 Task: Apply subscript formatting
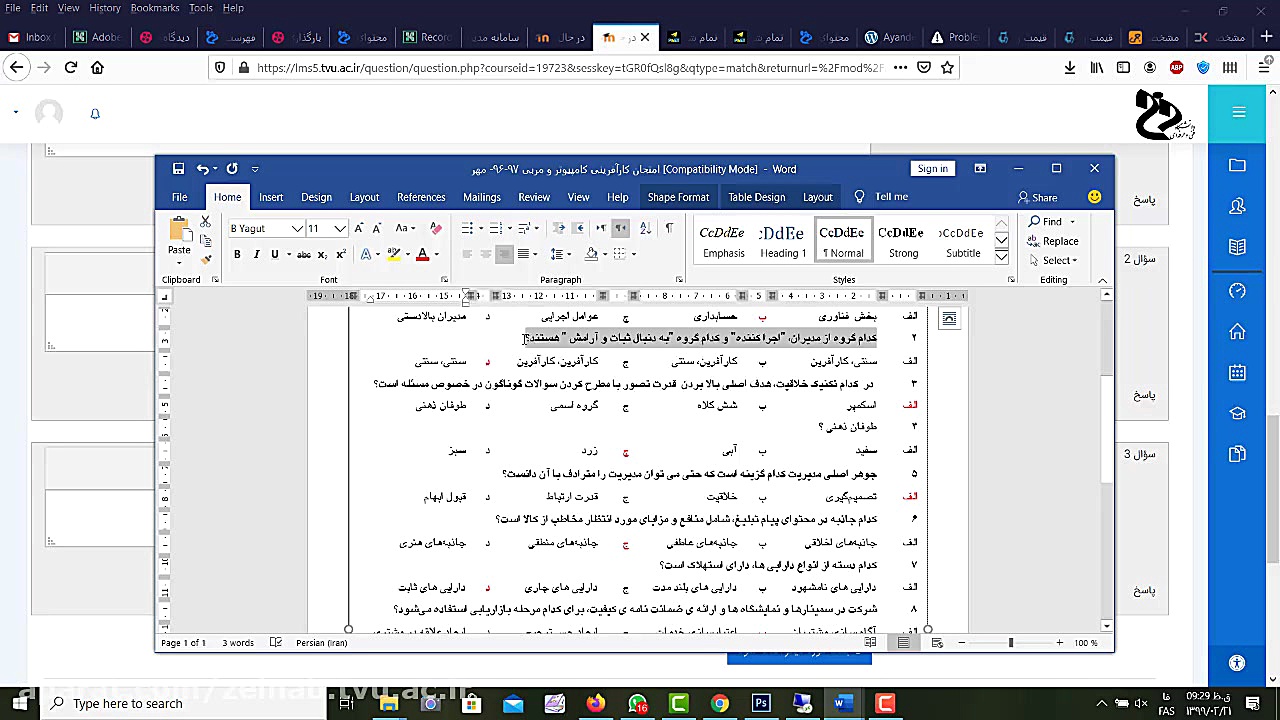[322, 255]
